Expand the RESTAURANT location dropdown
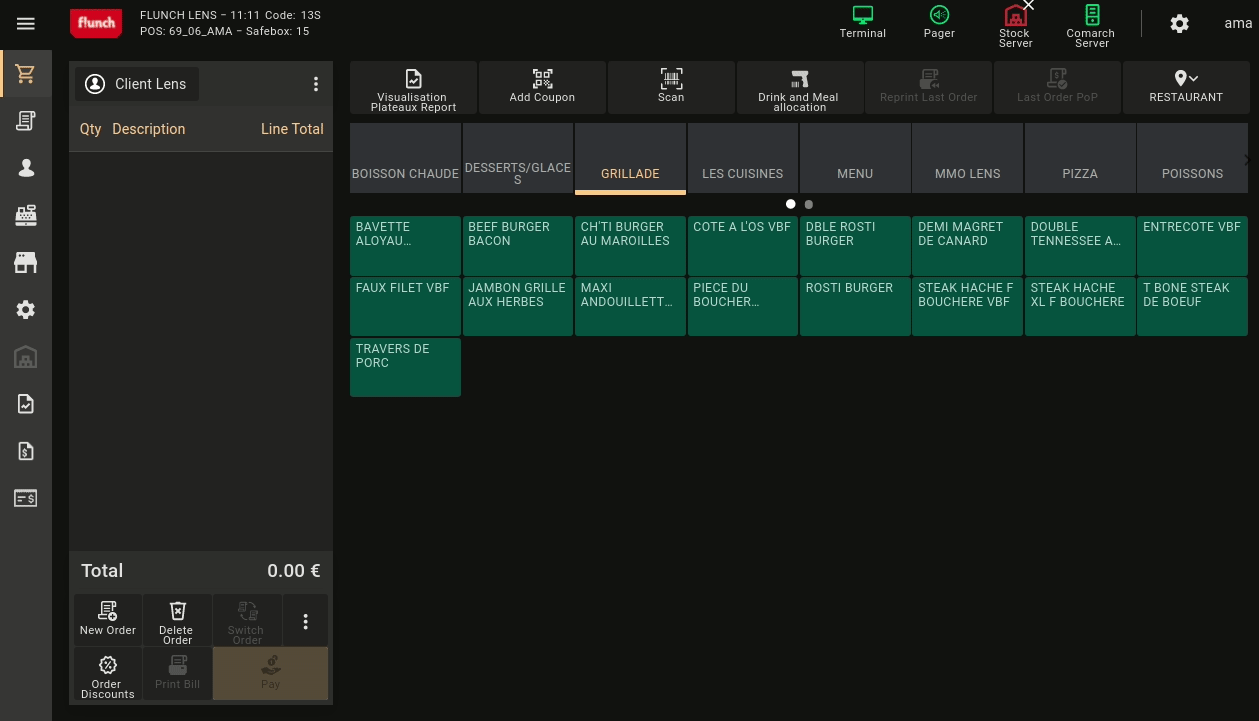This screenshot has height=721, width=1259. coord(1186,87)
